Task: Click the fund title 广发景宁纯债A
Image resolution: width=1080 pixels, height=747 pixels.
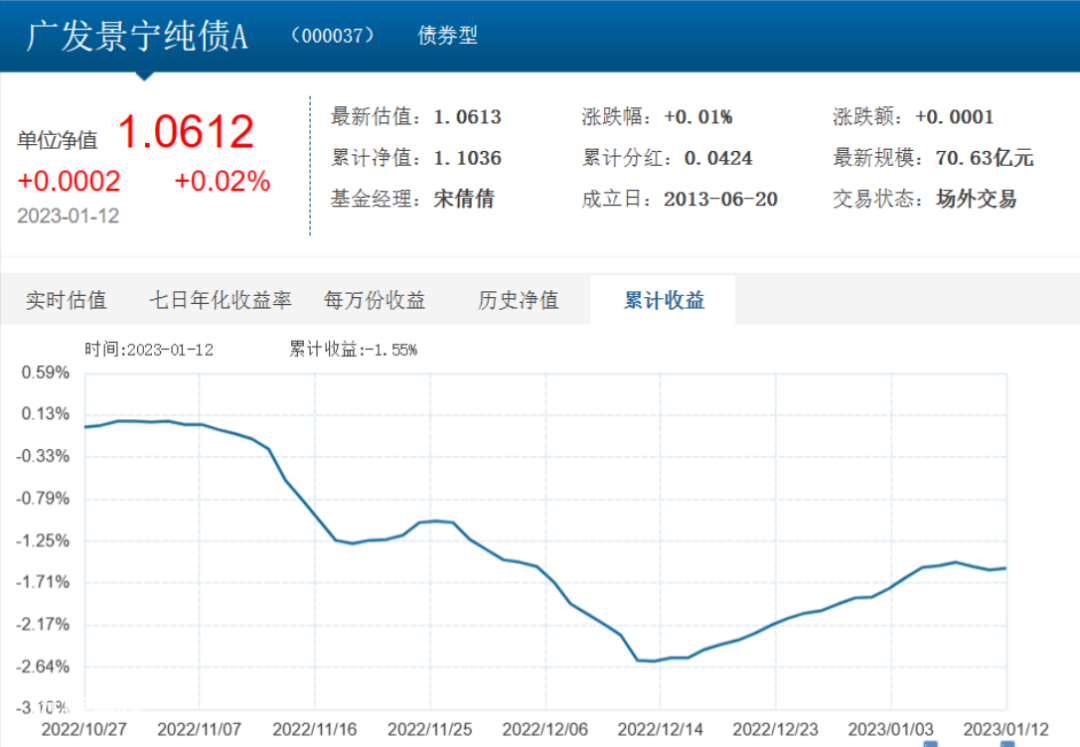Action: [137, 36]
